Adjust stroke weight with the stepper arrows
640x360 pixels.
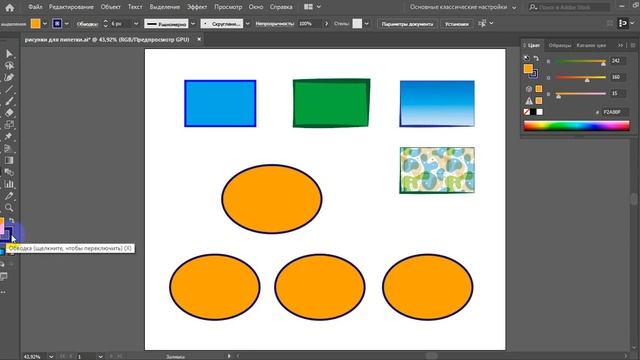tap(106, 24)
